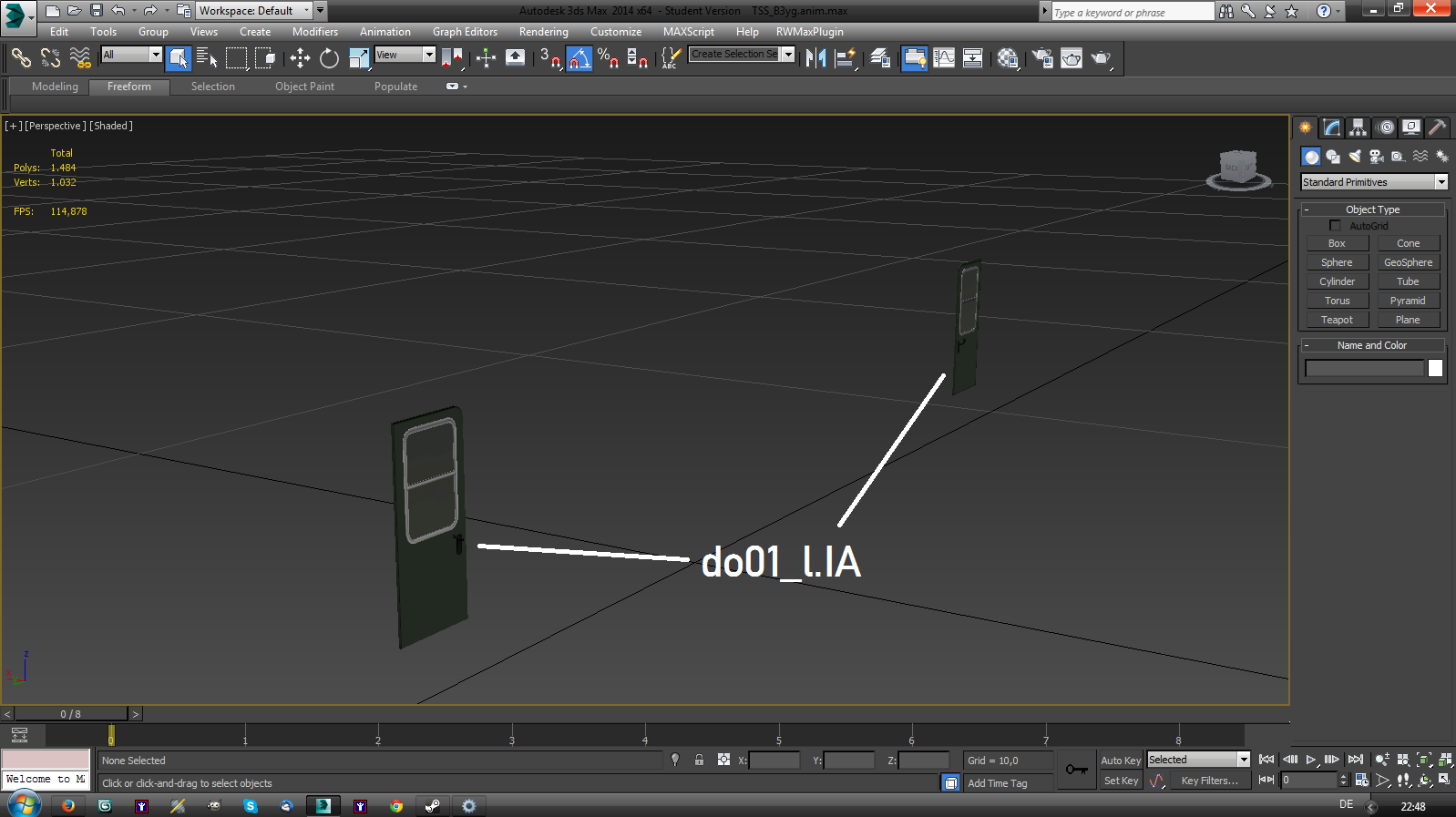Click the white object color swatch
The image size is (1456, 817).
coord(1435,368)
